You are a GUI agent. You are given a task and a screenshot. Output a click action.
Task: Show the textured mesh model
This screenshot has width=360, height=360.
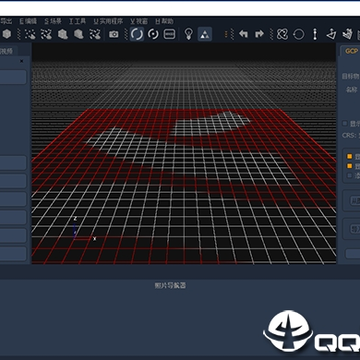[x=79, y=34]
